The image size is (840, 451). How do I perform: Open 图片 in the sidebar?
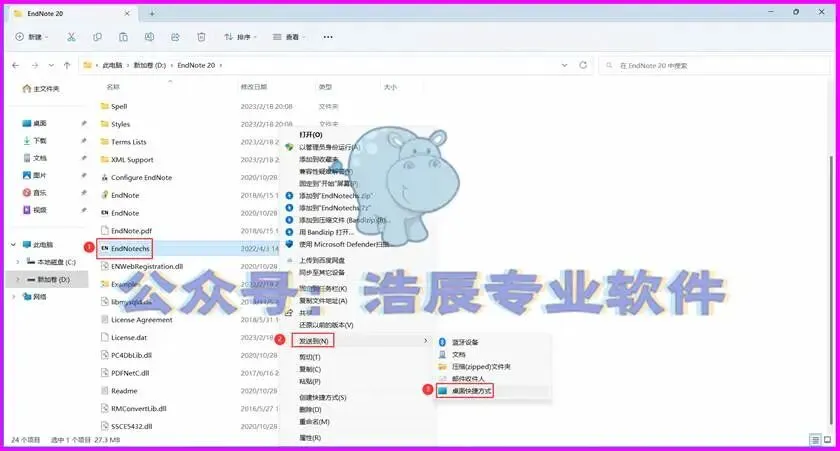click(40, 175)
